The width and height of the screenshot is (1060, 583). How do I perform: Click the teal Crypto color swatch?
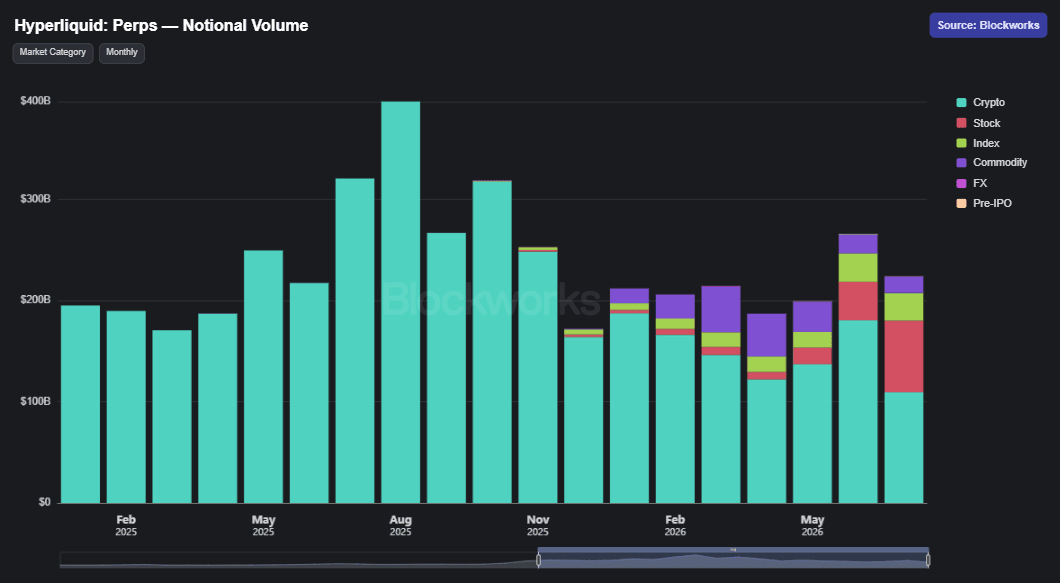[x=961, y=102]
